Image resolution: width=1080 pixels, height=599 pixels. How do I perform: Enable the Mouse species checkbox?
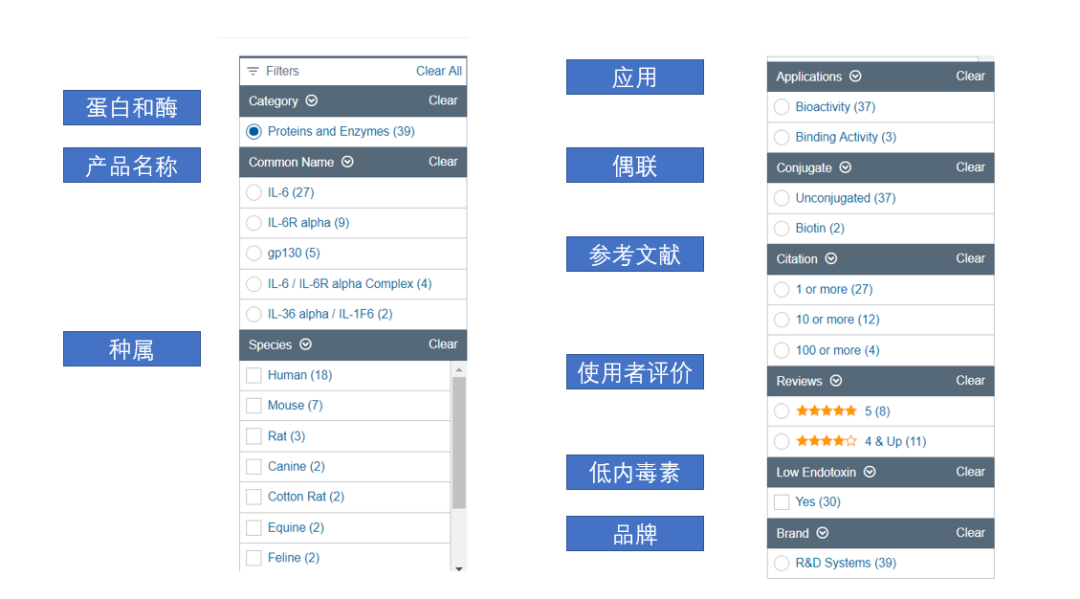254,405
